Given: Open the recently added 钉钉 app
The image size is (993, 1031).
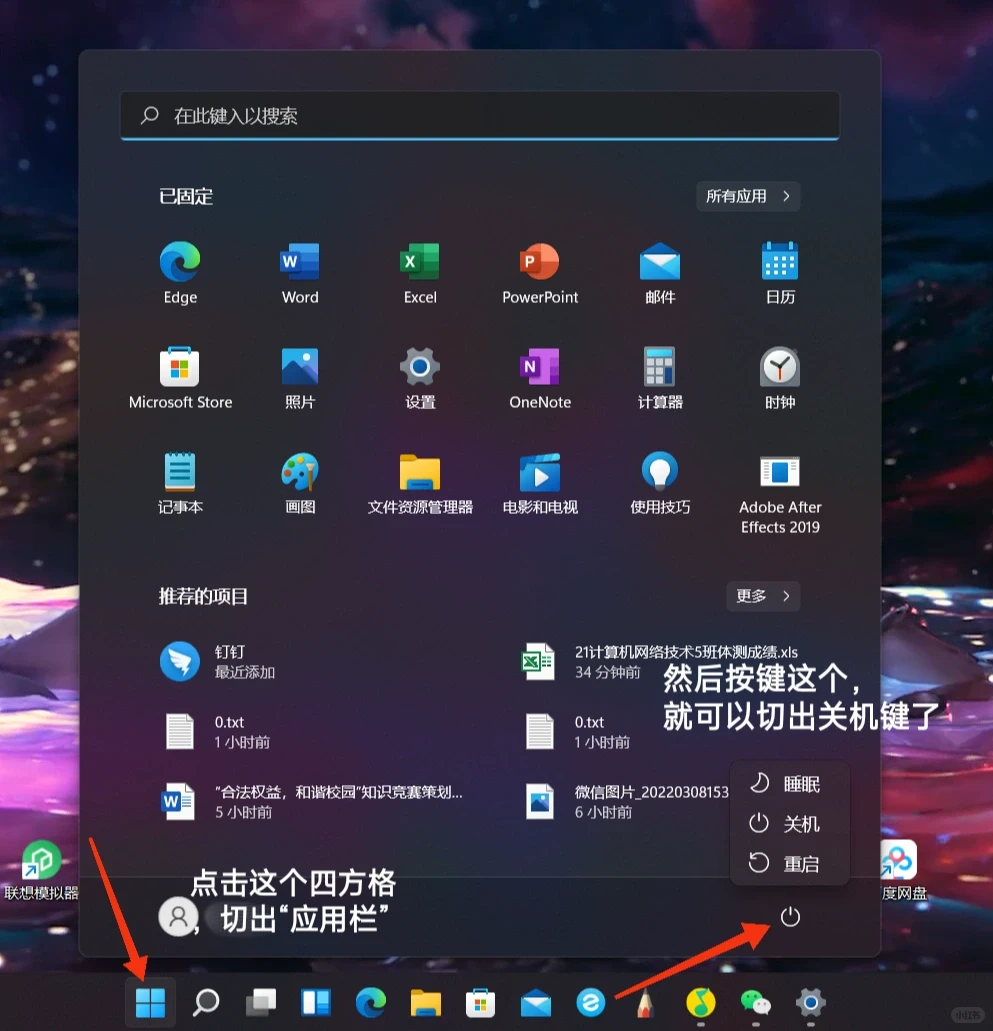Looking at the screenshot, I should click(x=180, y=660).
